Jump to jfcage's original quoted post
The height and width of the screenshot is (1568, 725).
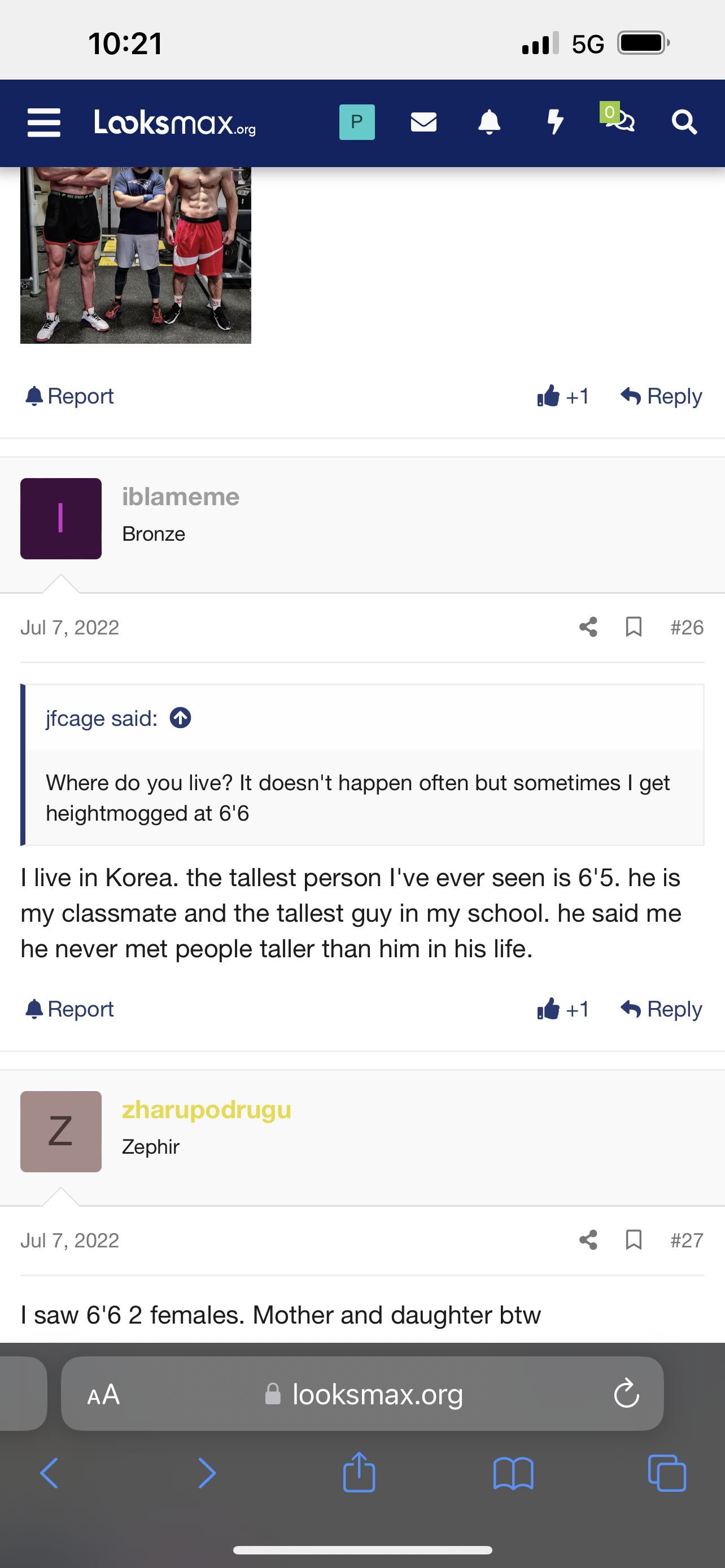pyautogui.click(x=180, y=719)
